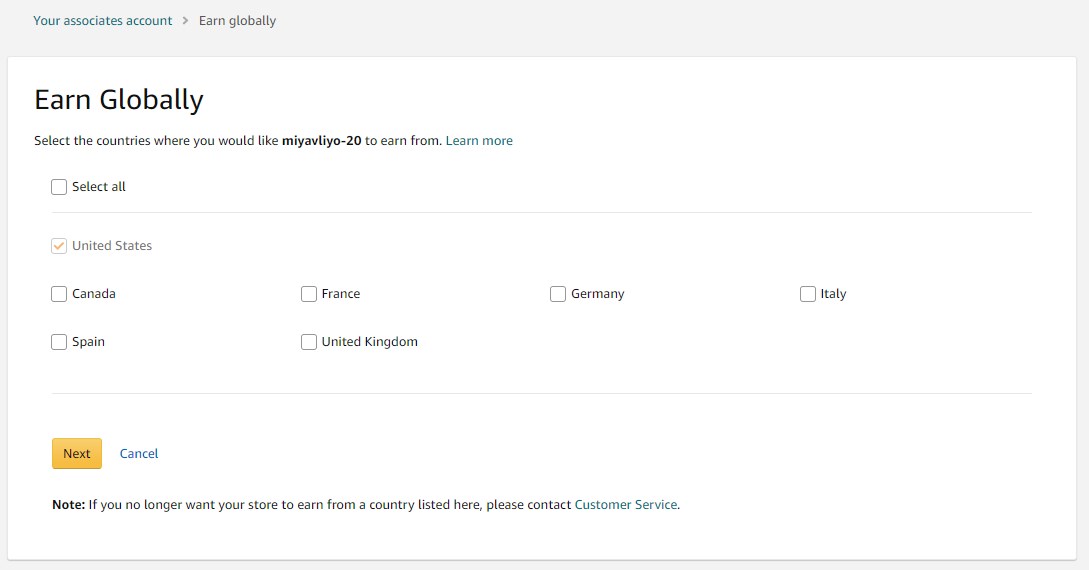The height and width of the screenshot is (570, 1089).
Task: Toggle the Germany checkbox
Action: click(x=558, y=294)
